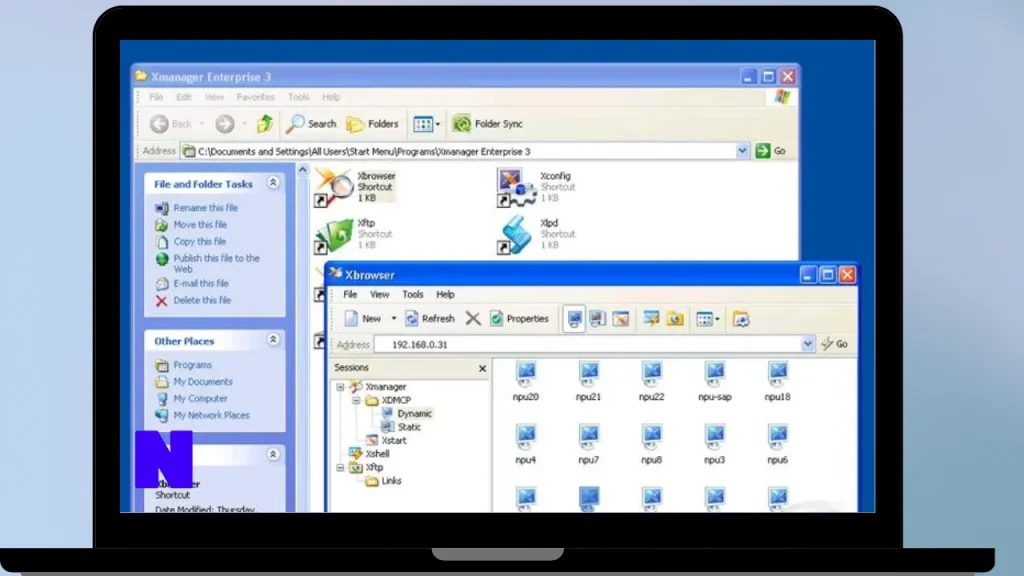
Task: Click Folder Sync in the Explorer toolbar
Action: (488, 123)
